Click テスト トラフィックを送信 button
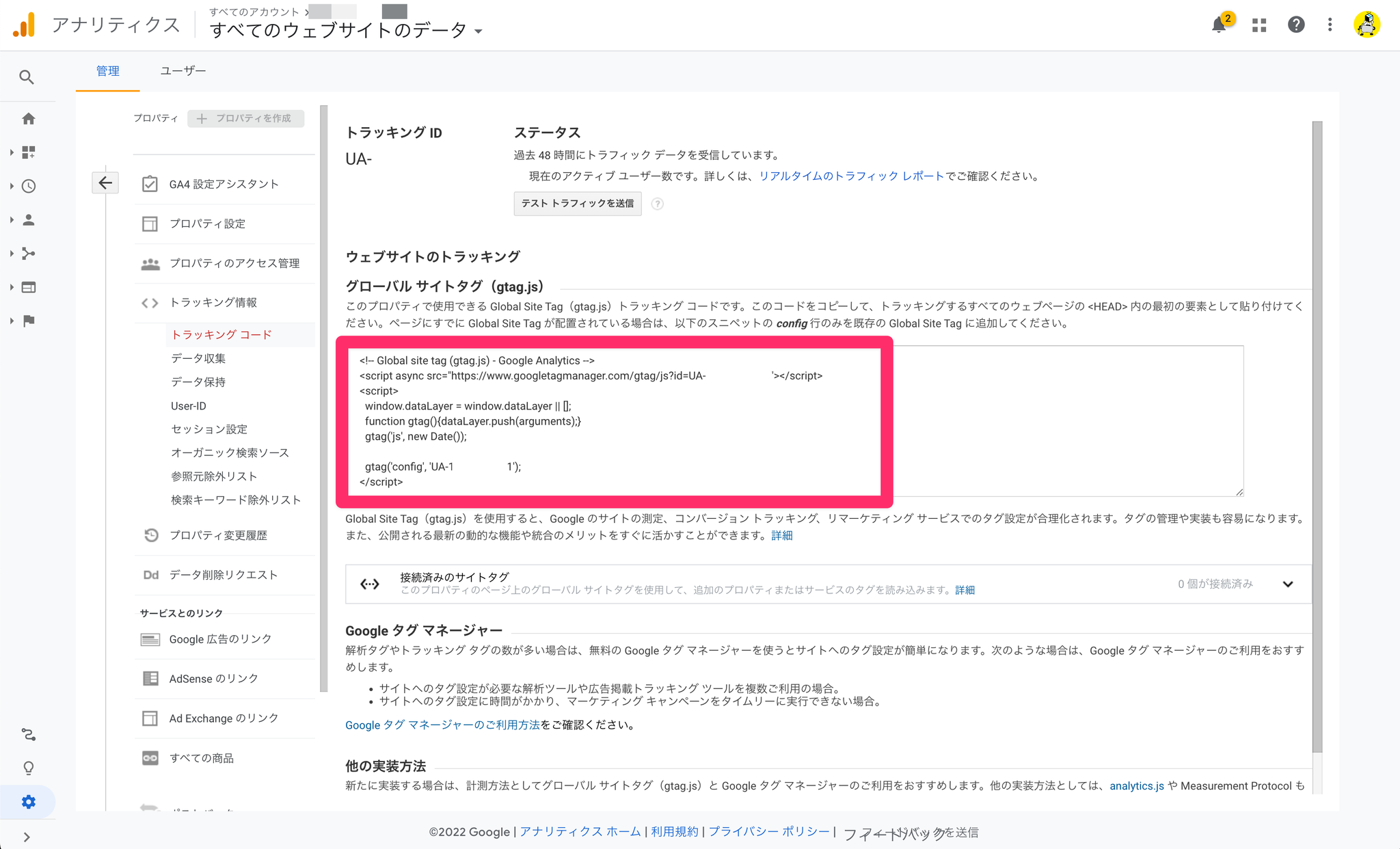1400x849 pixels. pyautogui.click(x=578, y=204)
